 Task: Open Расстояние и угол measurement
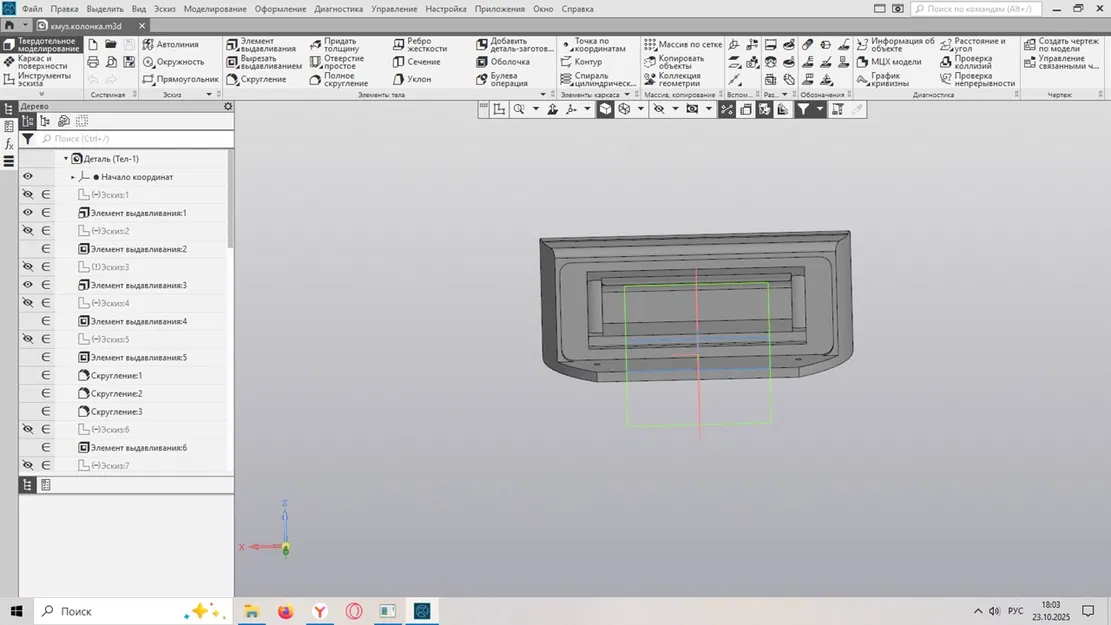(x=972, y=45)
